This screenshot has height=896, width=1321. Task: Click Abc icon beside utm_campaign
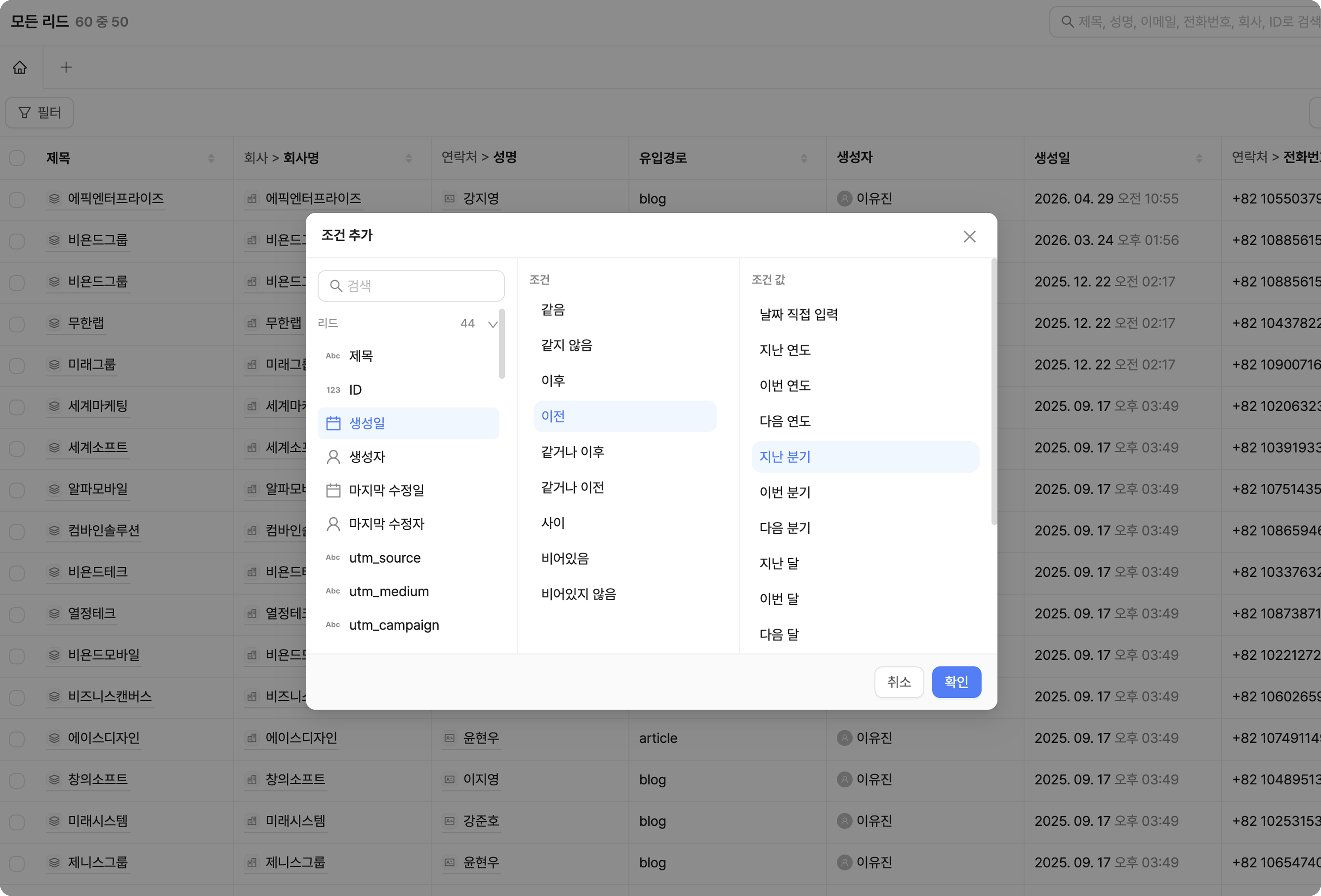(x=333, y=624)
